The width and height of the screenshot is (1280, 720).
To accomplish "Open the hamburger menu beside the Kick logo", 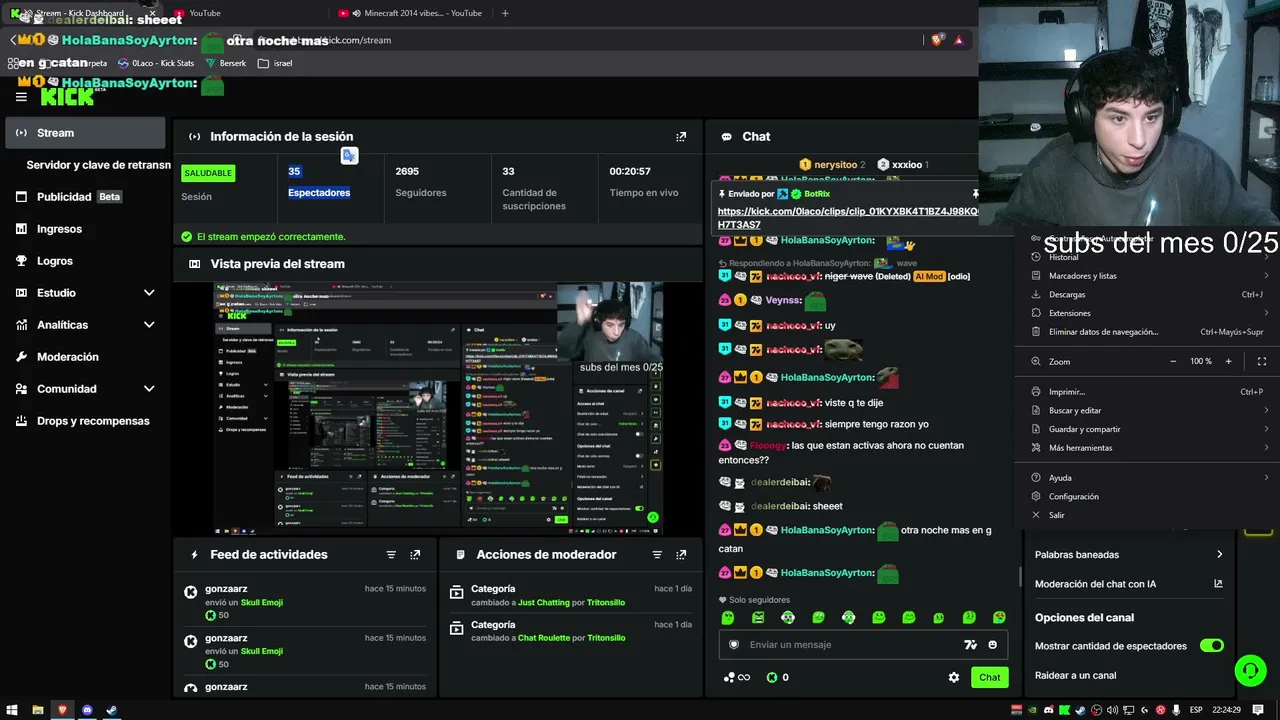I will [21, 97].
